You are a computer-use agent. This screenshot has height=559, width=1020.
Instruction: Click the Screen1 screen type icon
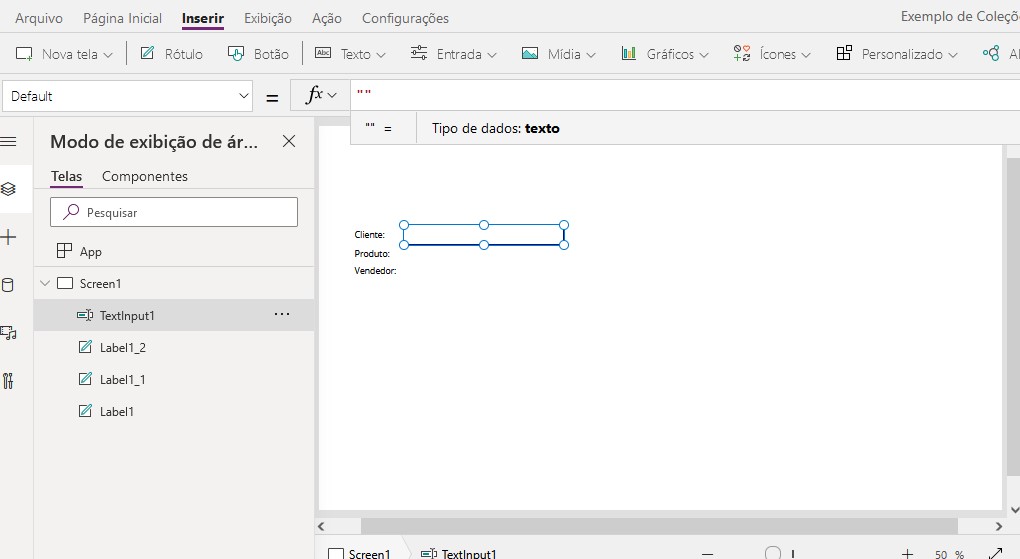pyautogui.click(x=65, y=283)
